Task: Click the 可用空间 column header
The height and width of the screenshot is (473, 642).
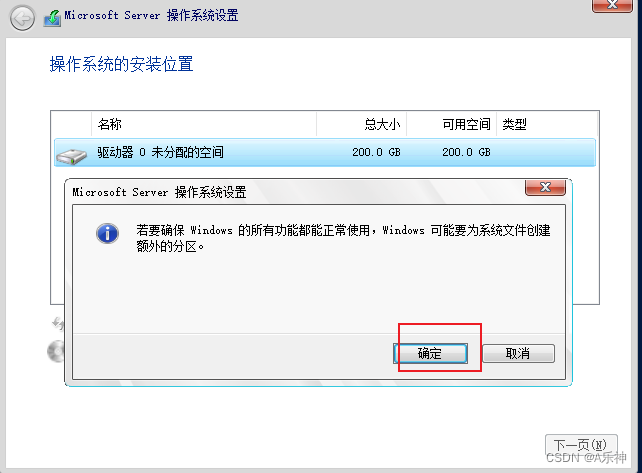Action: click(x=452, y=124)
